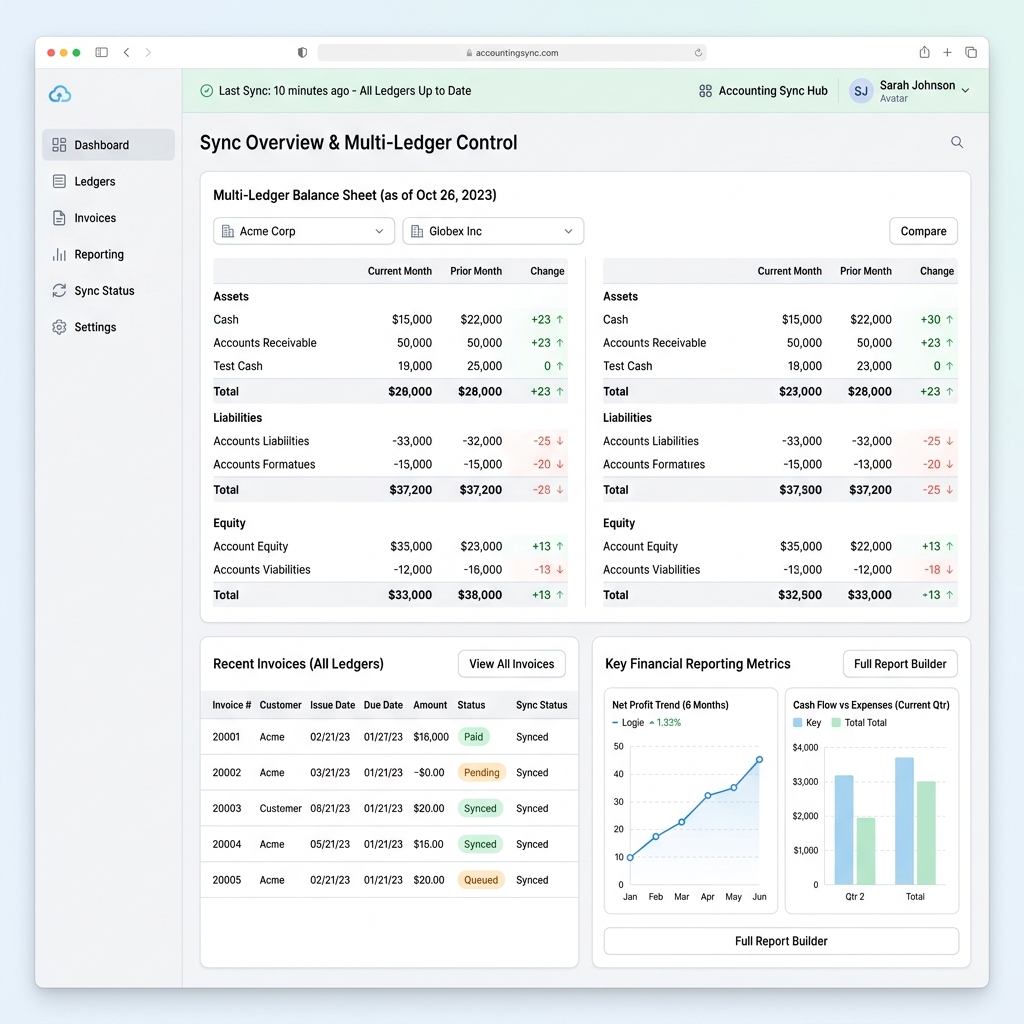
Task: Open the Settings menu item
Action: click(x=108, y=327)
